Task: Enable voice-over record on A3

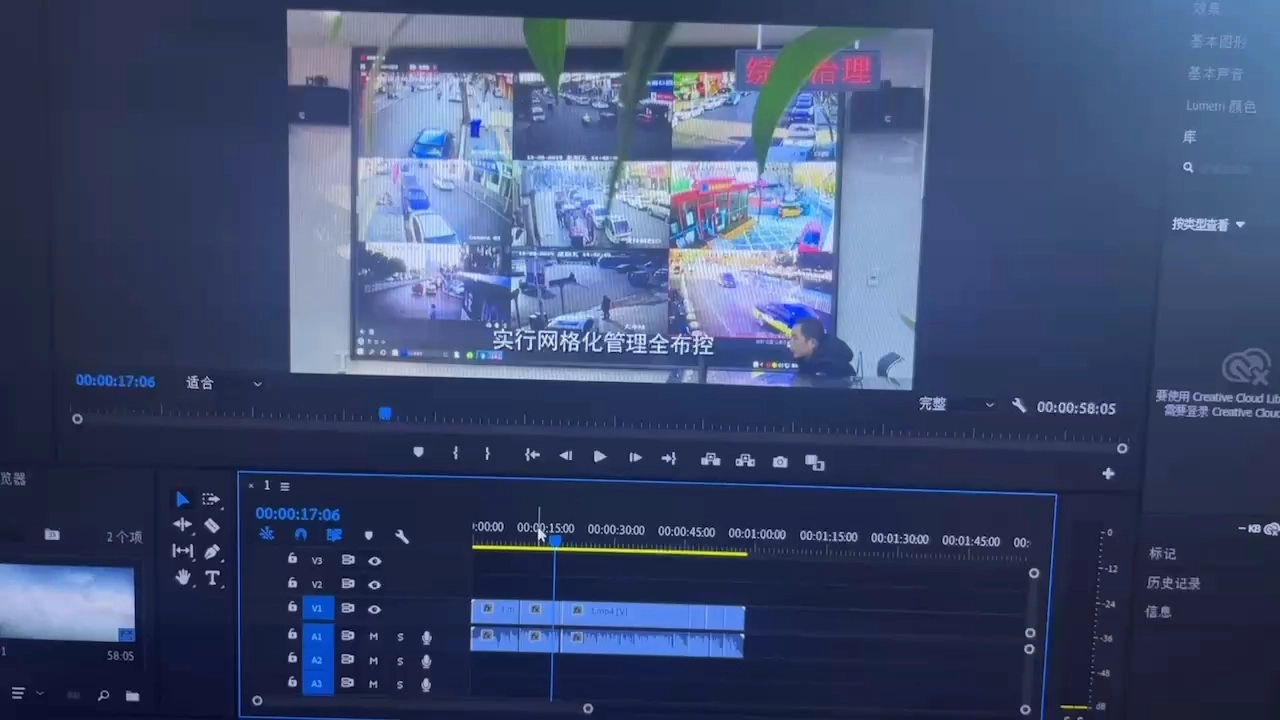Action: 426,685
